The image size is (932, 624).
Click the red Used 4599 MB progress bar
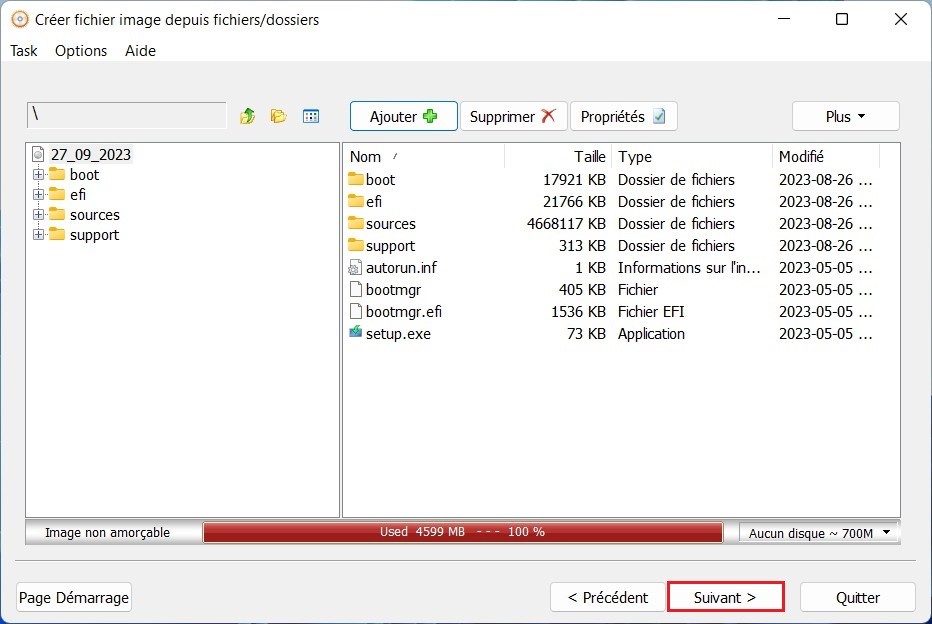coord(463,532)
